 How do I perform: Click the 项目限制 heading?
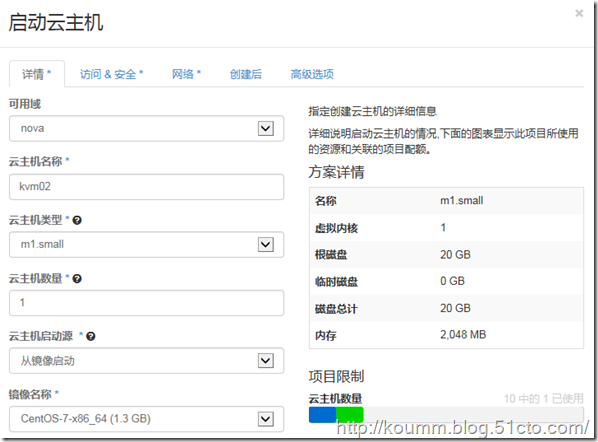click(336, 376)
